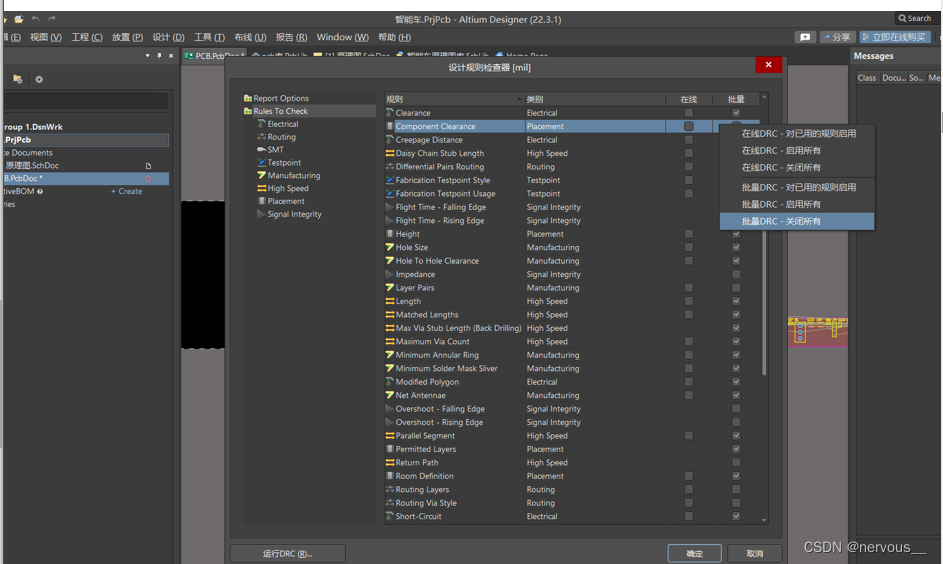Image resolution: width=943 pixels, height=564 pixels.
Task: Click the undo arrow in title bar
Action: [x=36, y=19]
